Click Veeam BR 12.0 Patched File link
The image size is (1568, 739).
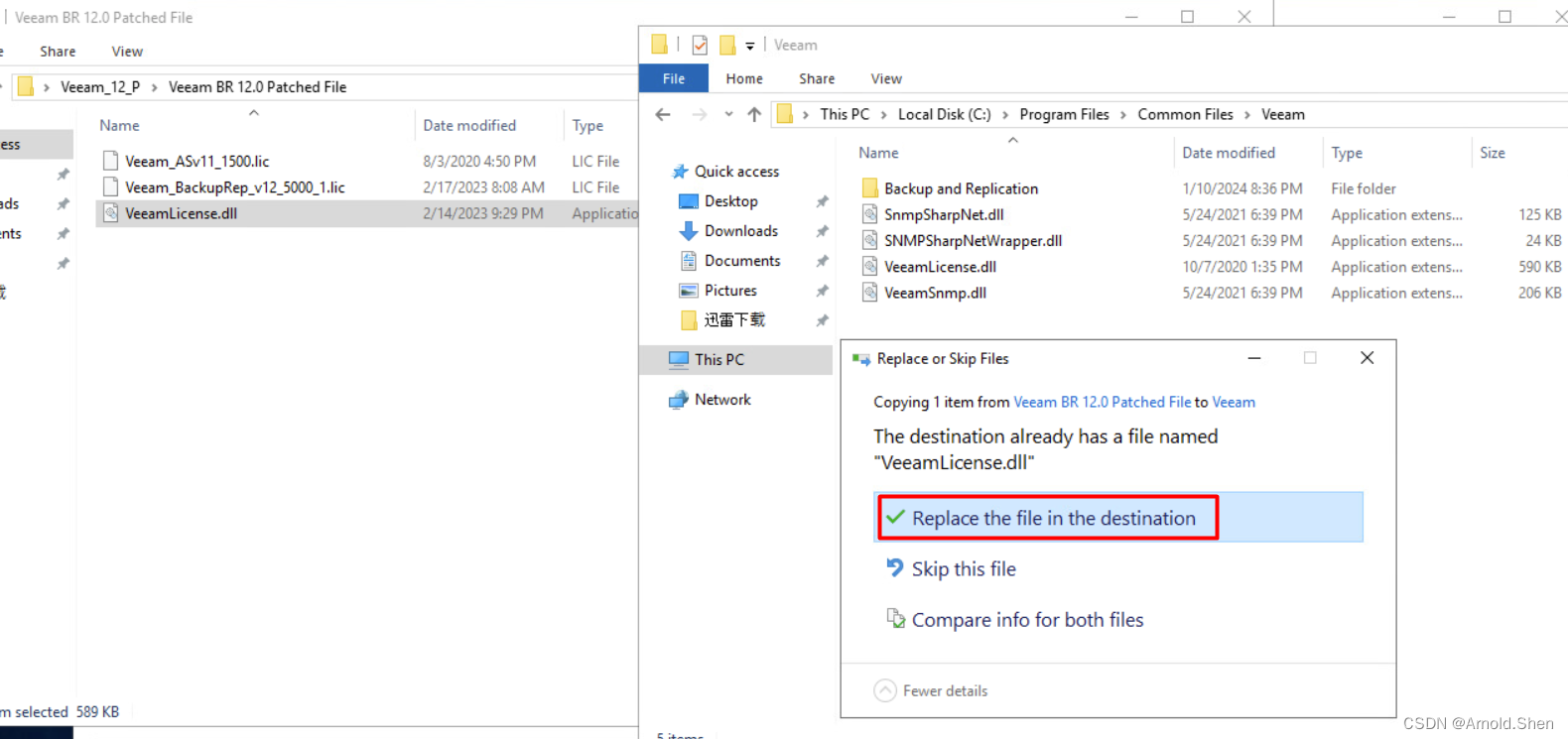(x=1102, y=402)
